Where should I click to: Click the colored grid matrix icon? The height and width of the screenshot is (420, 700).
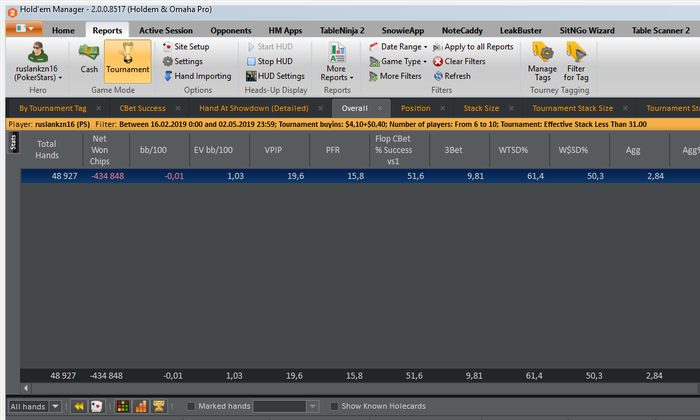tap(123, 406)
